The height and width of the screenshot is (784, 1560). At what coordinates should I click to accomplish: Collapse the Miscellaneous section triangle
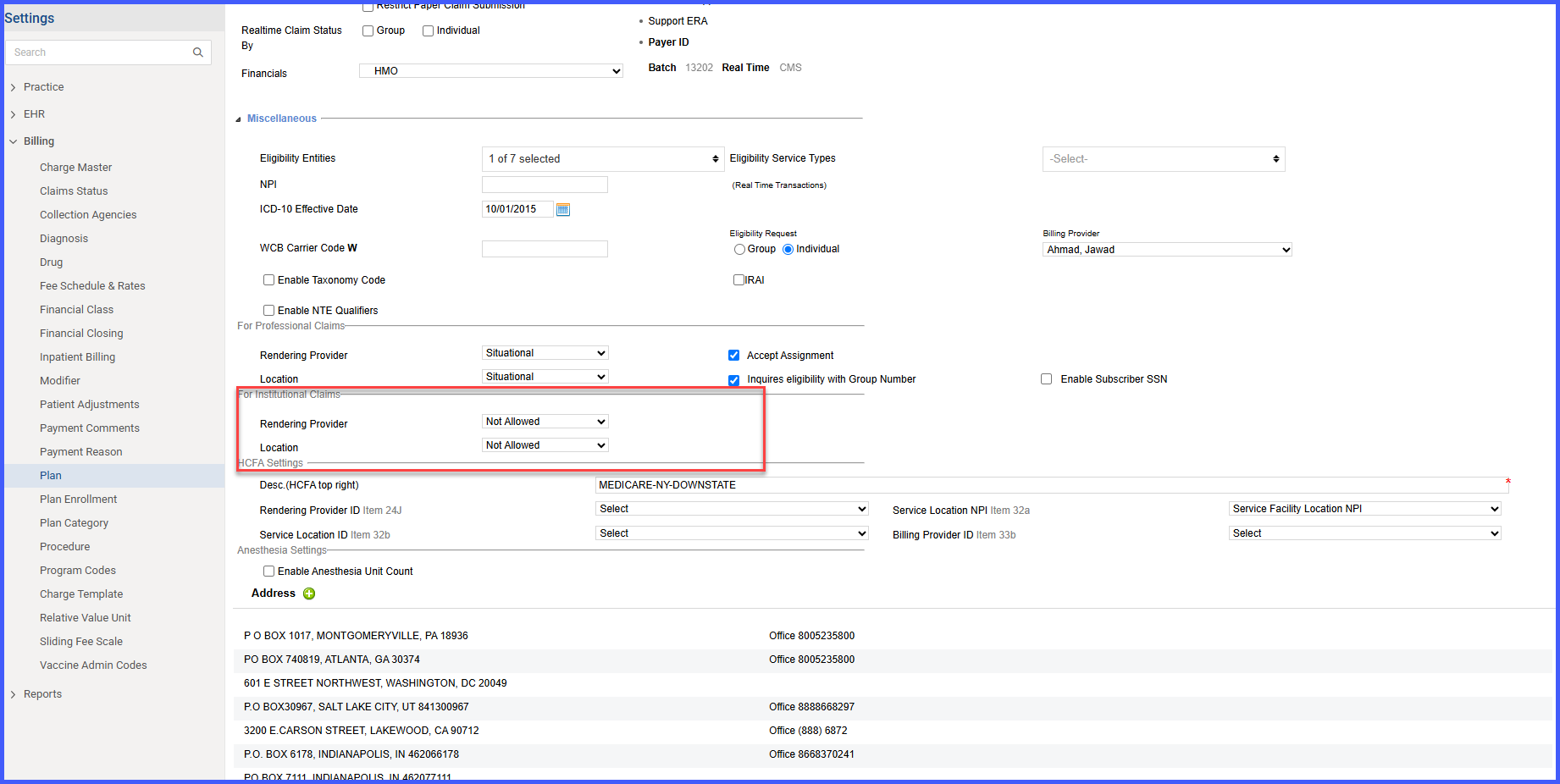coord(238,119)
